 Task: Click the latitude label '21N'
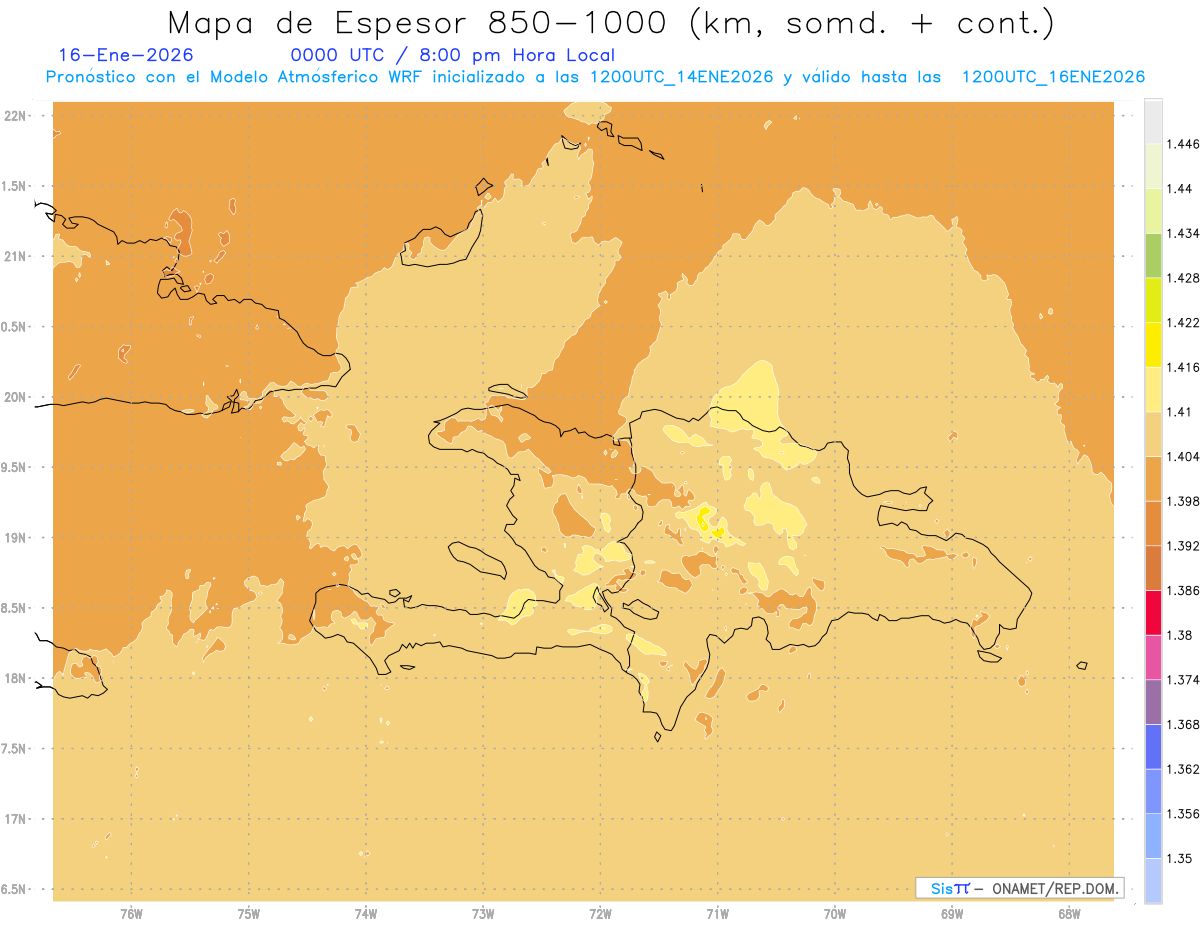coord(15,256)
